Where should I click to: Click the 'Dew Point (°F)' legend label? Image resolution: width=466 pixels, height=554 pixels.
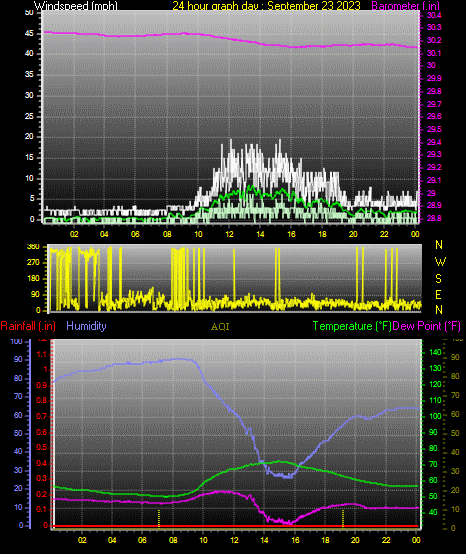426,326
